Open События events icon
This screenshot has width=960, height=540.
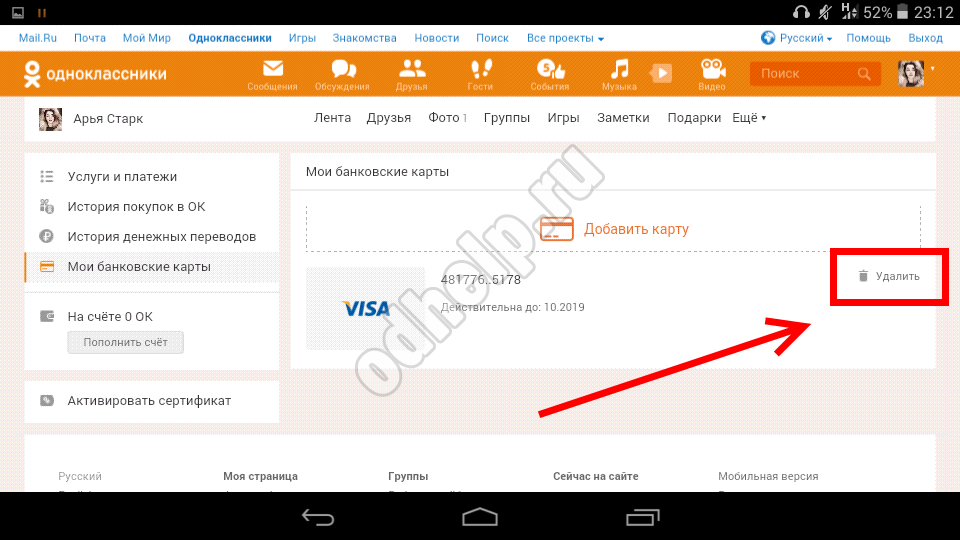(x=550, y=75)
